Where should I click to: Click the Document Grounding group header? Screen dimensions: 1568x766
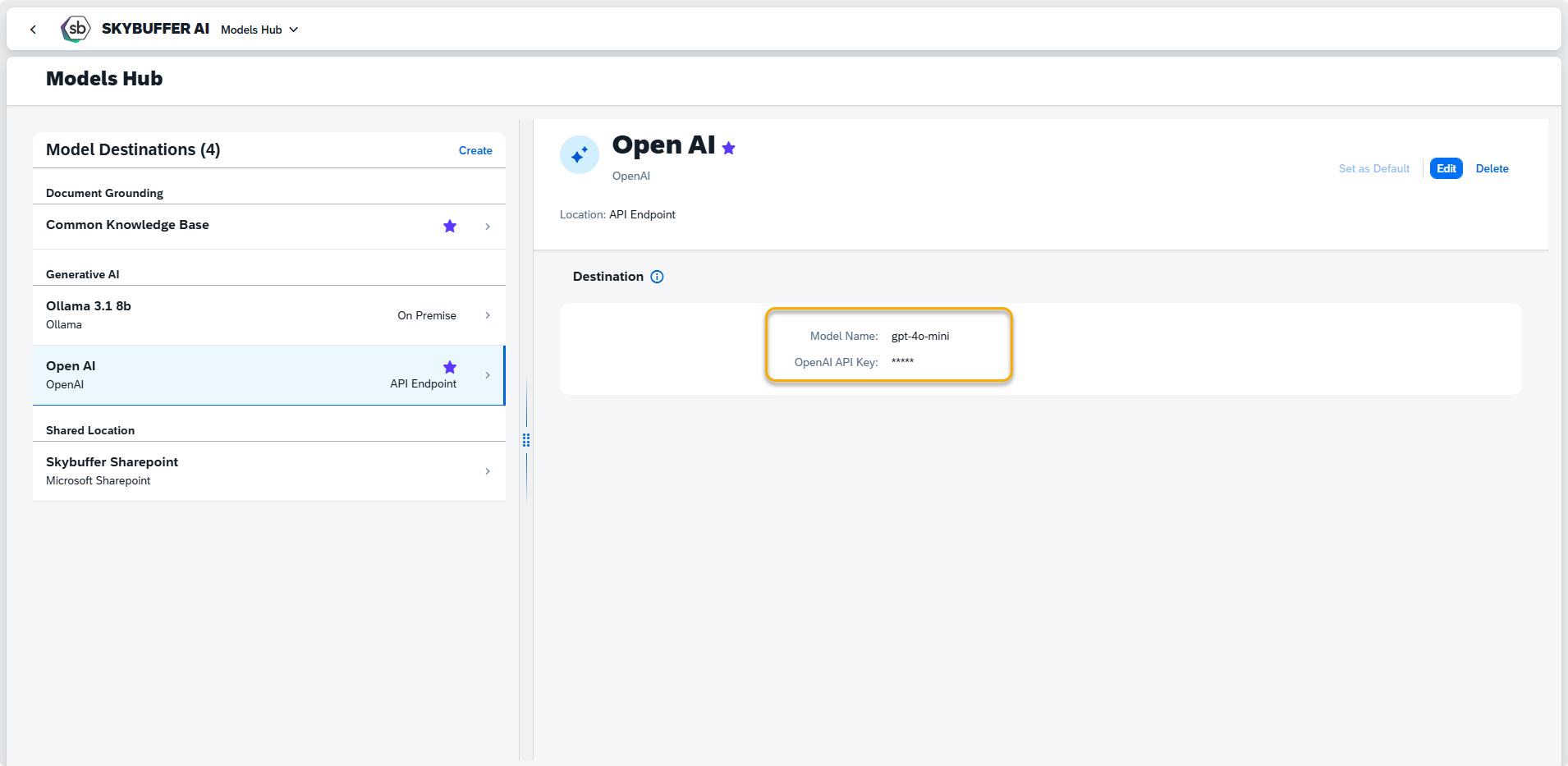pyautogui.click(x=104, y=193)
